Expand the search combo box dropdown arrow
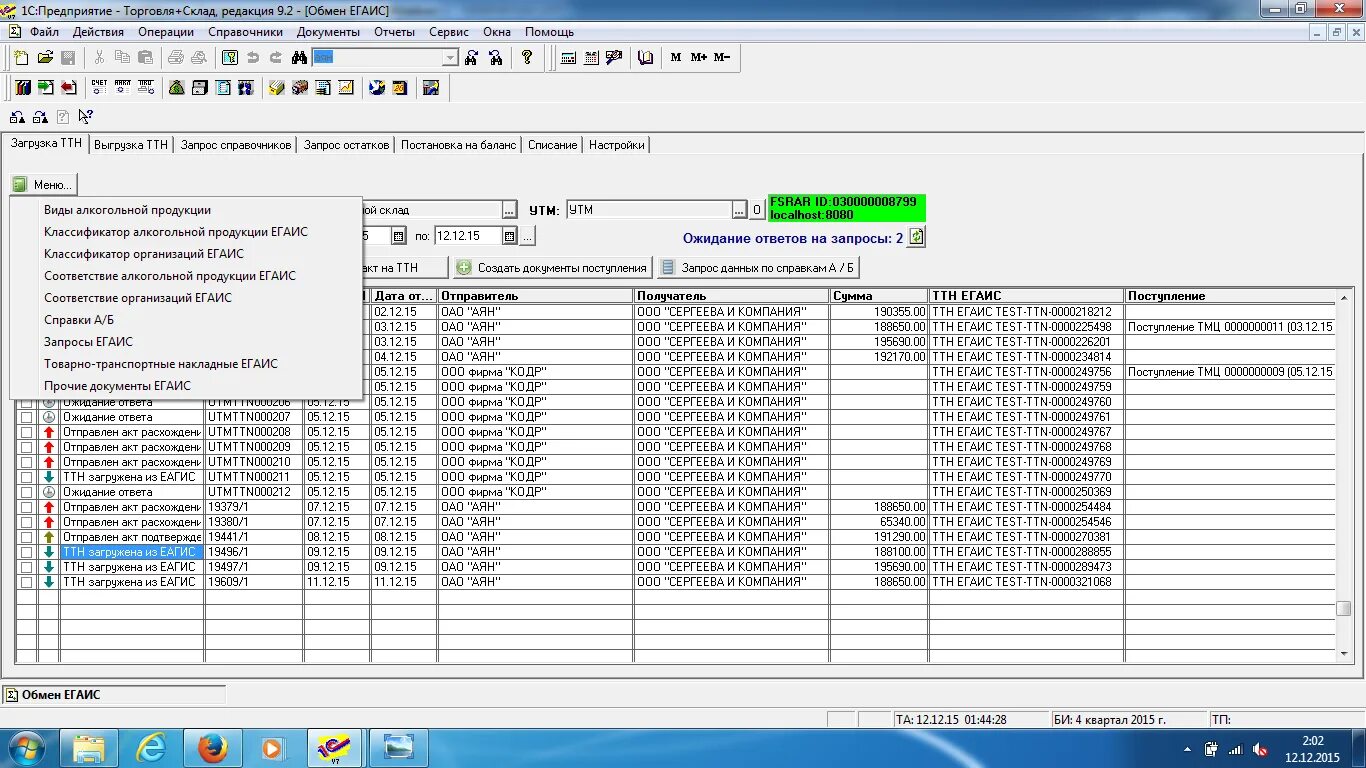This screenshot has height=768, width=1366. click(450, 58)
